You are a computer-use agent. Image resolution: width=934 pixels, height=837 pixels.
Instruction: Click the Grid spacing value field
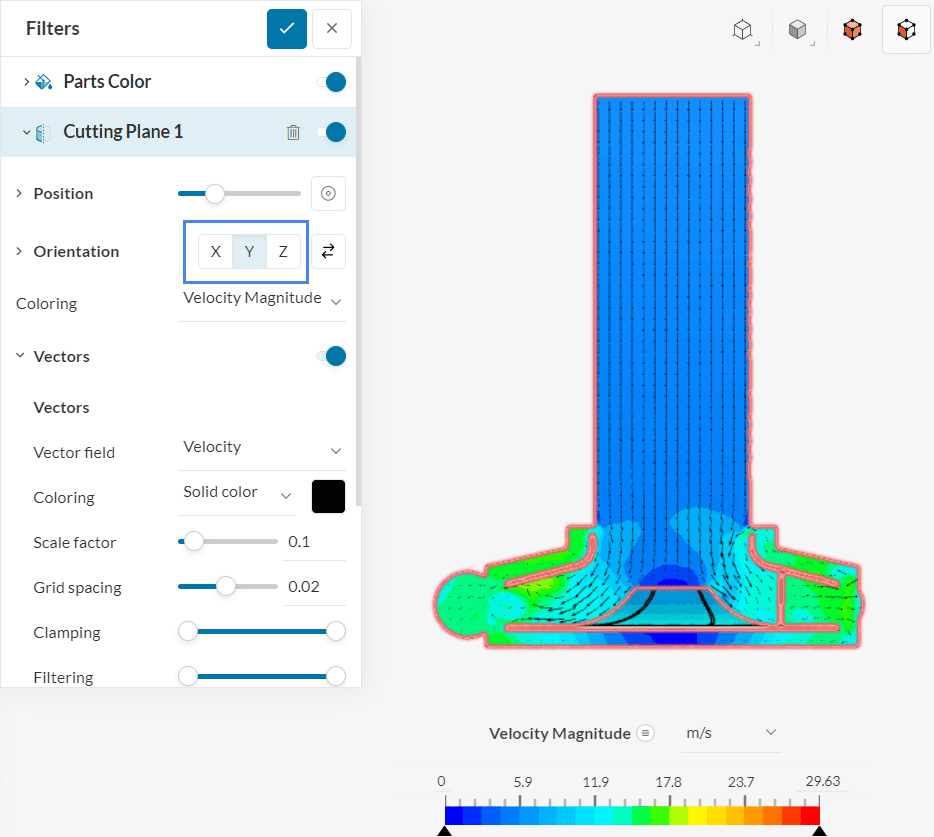coord(314,587)
